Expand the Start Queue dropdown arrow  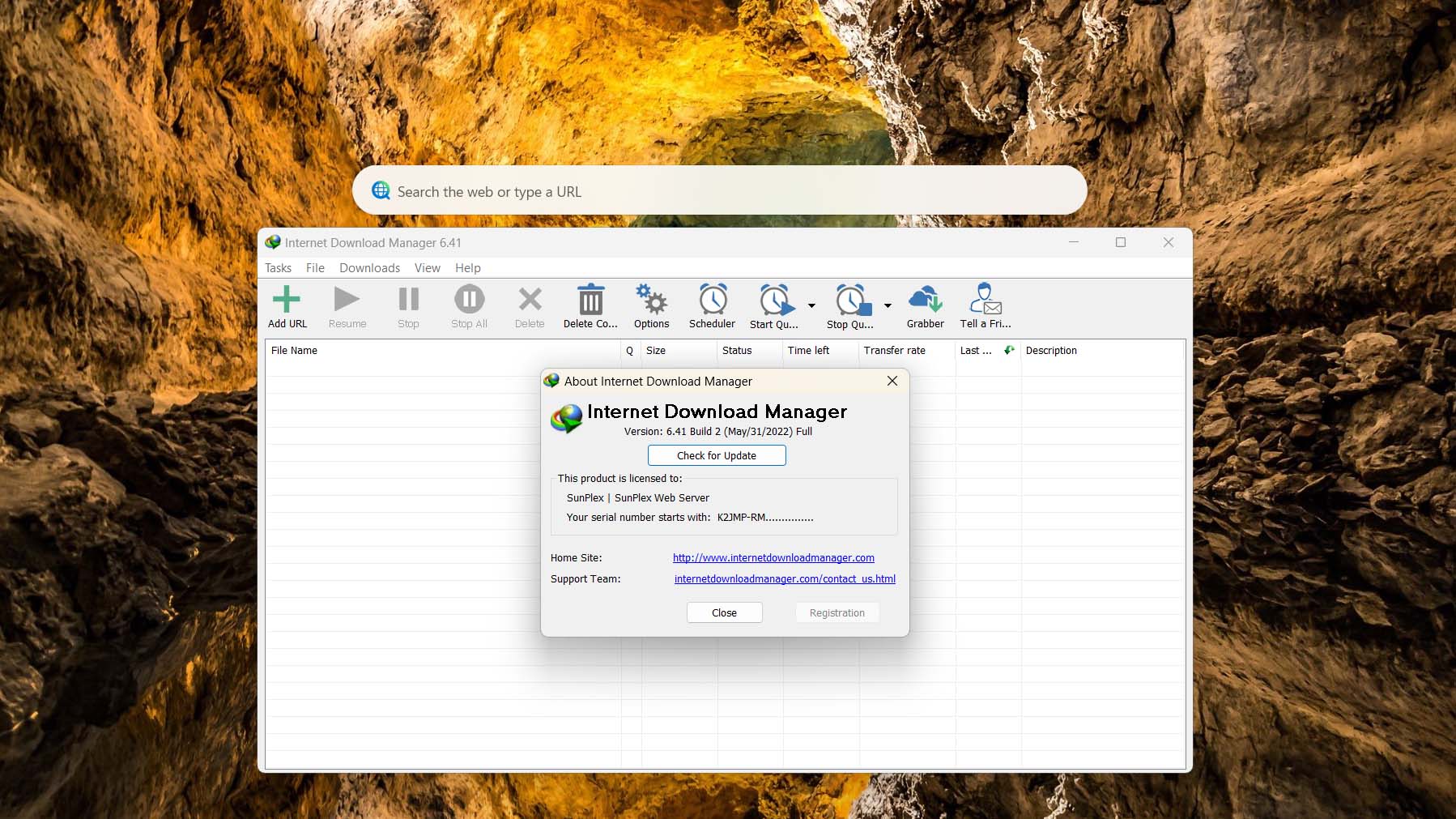(x=811, y=305)
